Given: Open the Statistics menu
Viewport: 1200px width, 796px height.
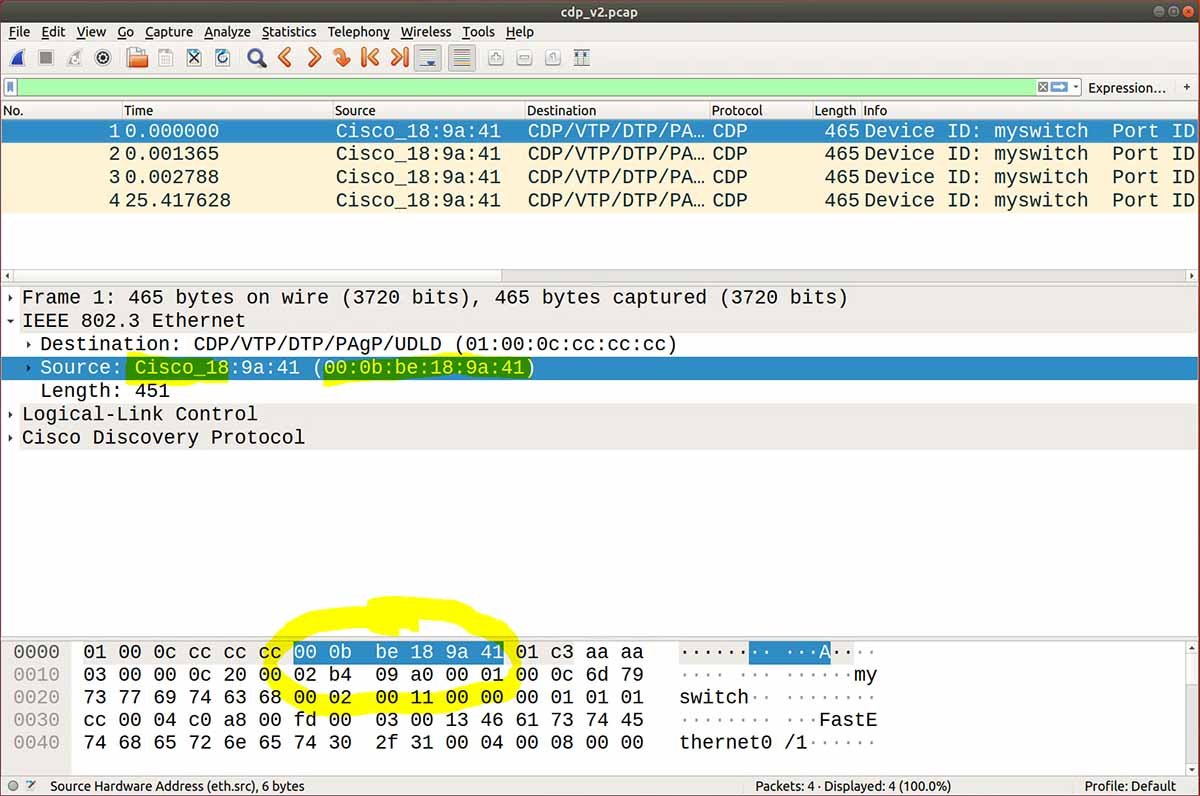Looking at the screenshot, I should tap(289, 32).
